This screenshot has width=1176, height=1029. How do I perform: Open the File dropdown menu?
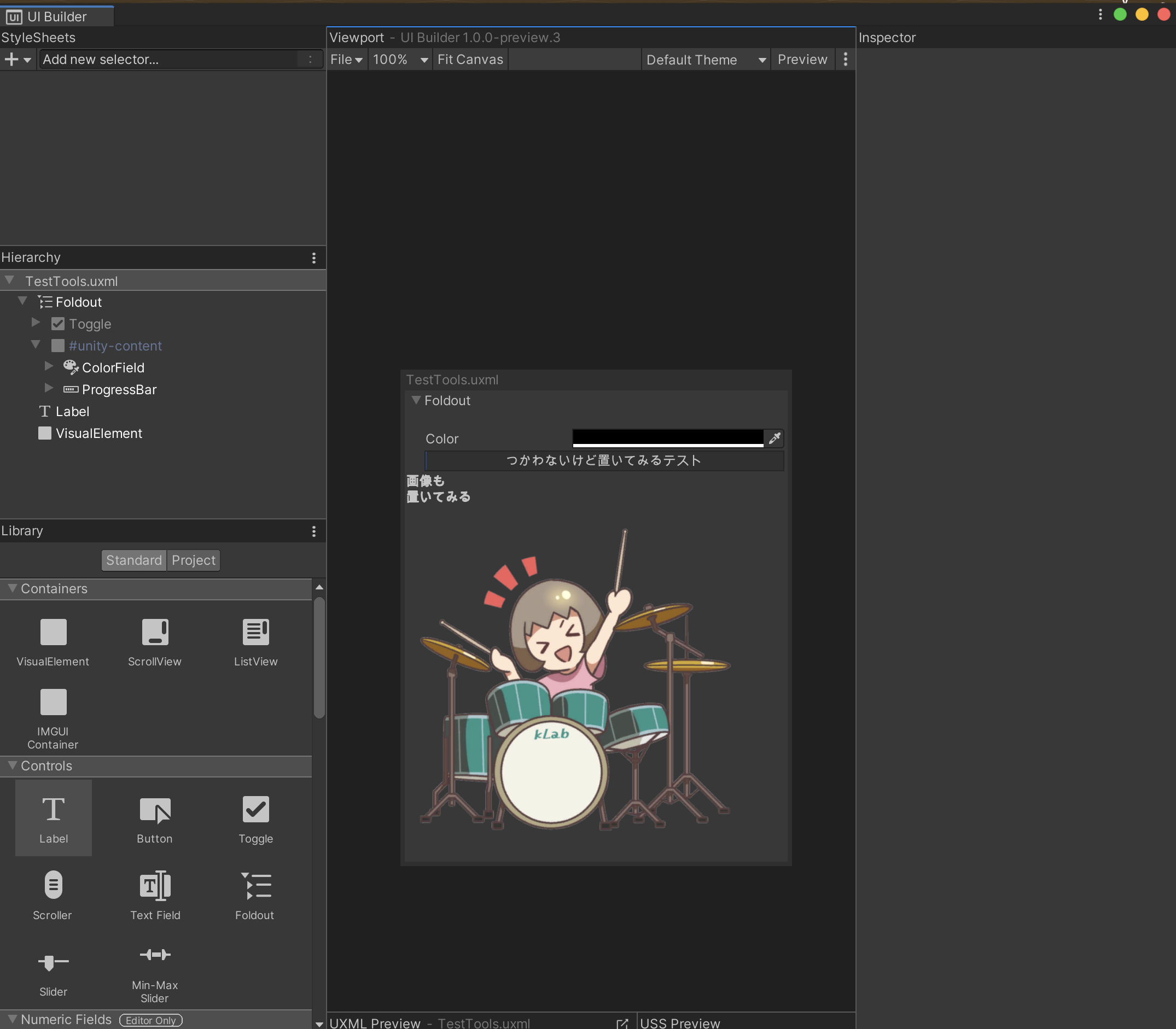coord(346,60)
